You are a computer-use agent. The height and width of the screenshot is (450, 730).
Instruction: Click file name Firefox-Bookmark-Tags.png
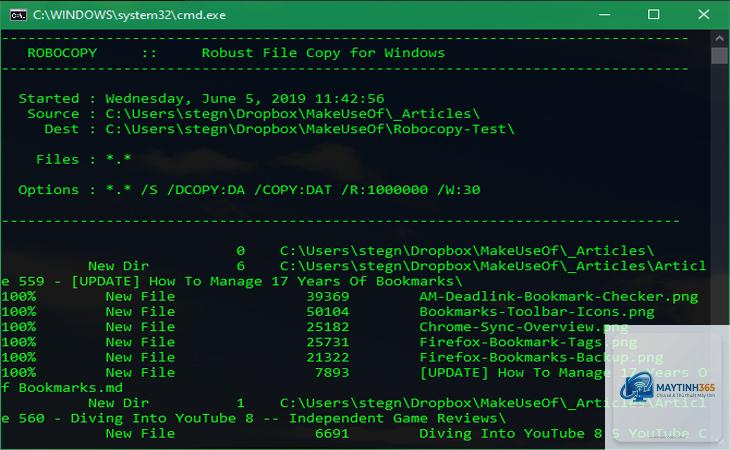click(x=528, y=343)
